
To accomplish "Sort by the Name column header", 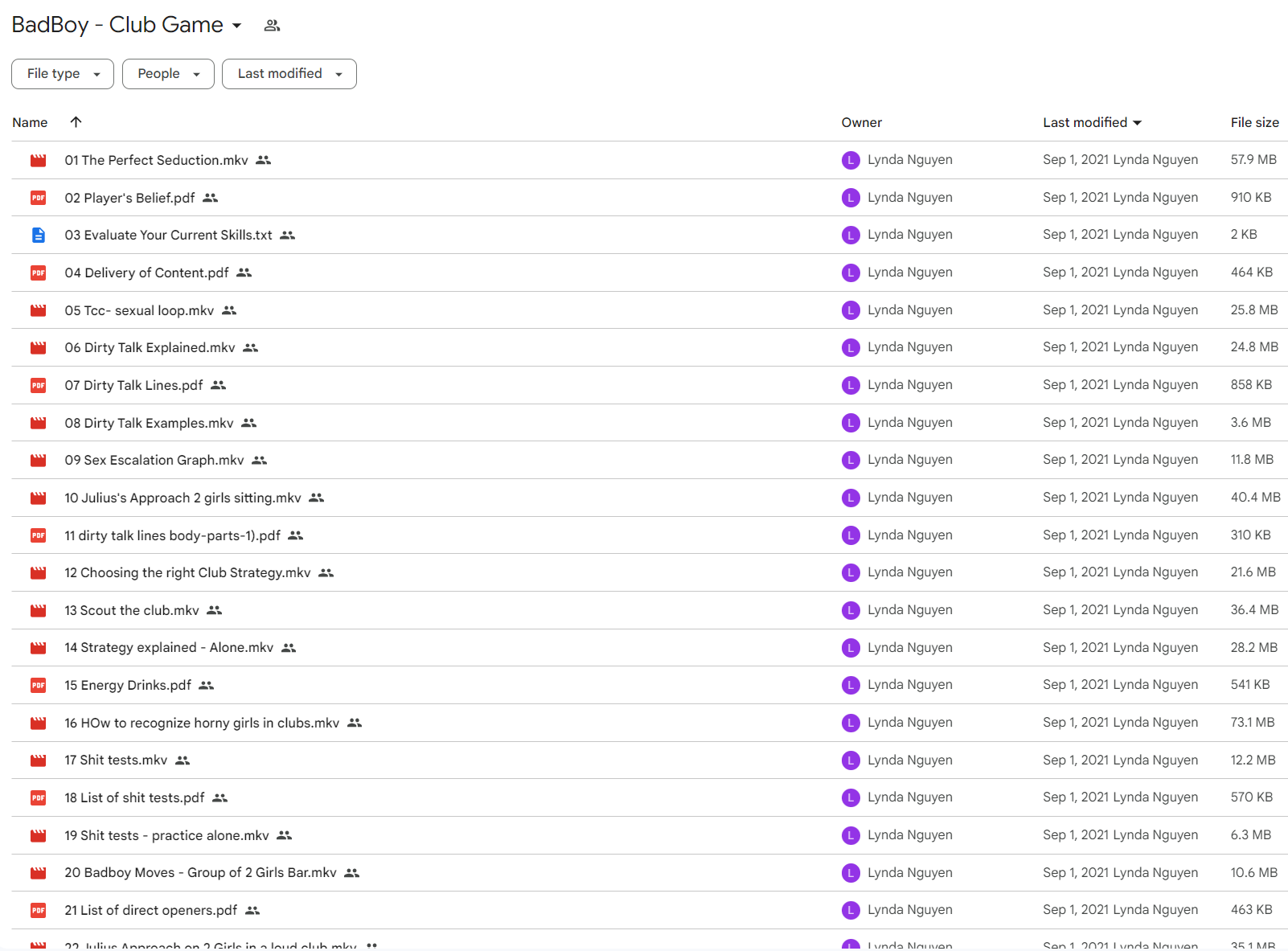I will click(30, 122).
